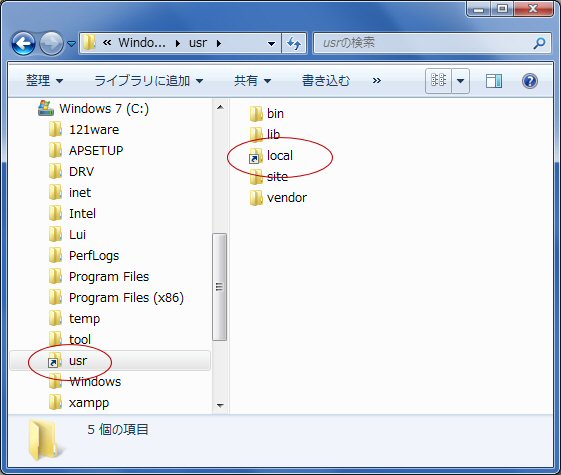The height and width of the screenshot is (475, 561).
Task: Select the Intel folder in tree
Action: tap(82, 214)
